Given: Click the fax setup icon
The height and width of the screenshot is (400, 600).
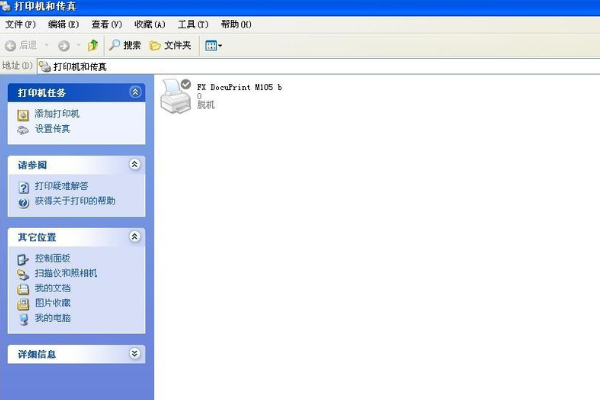Looking at the screenshot, I should click(x=23, y=131).
